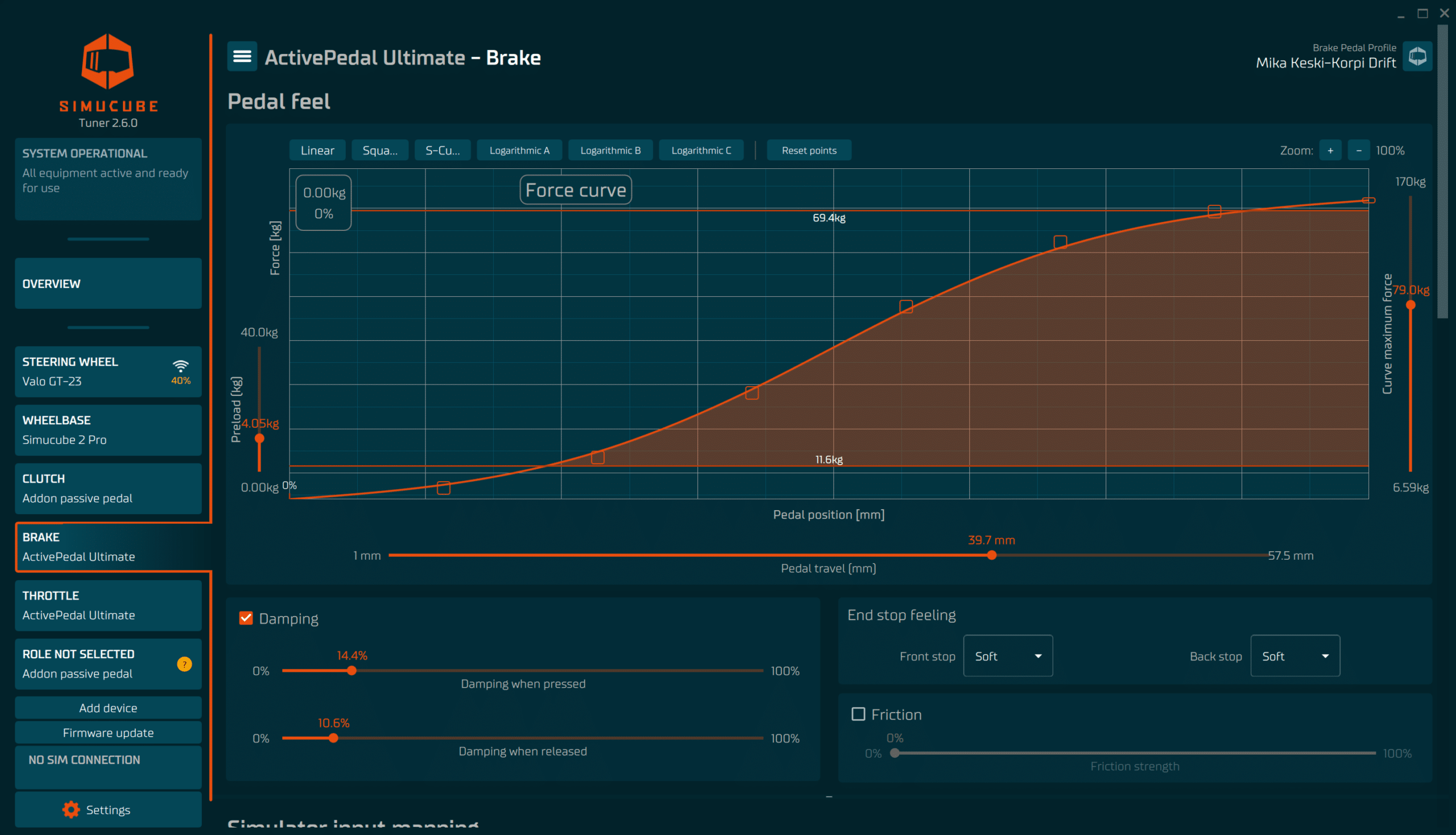1456x835 pixels.
Task: Apply the Logarithmic B preset
Action: pyautogui.click(x=610, y=150)
